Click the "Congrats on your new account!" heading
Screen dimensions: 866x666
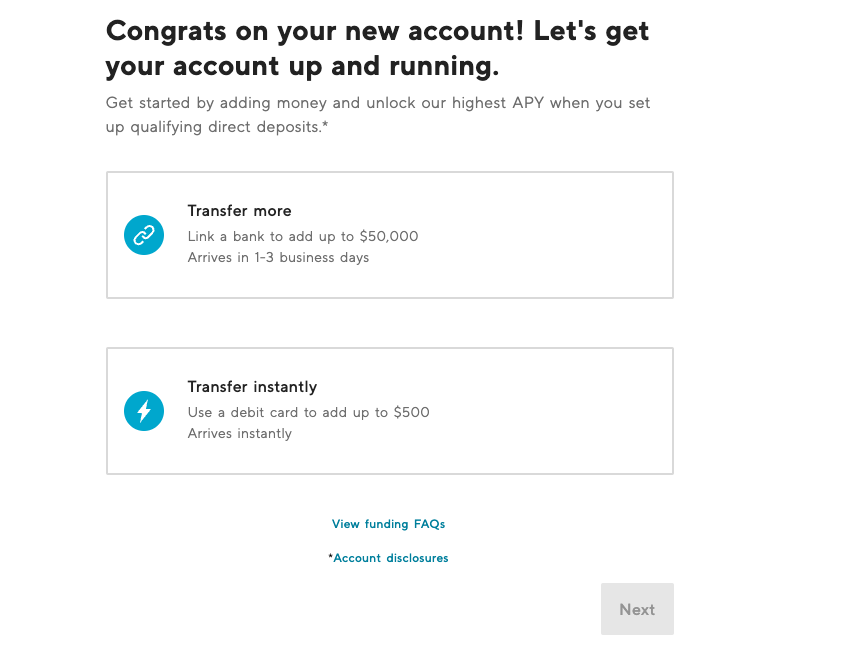point(315,30)
